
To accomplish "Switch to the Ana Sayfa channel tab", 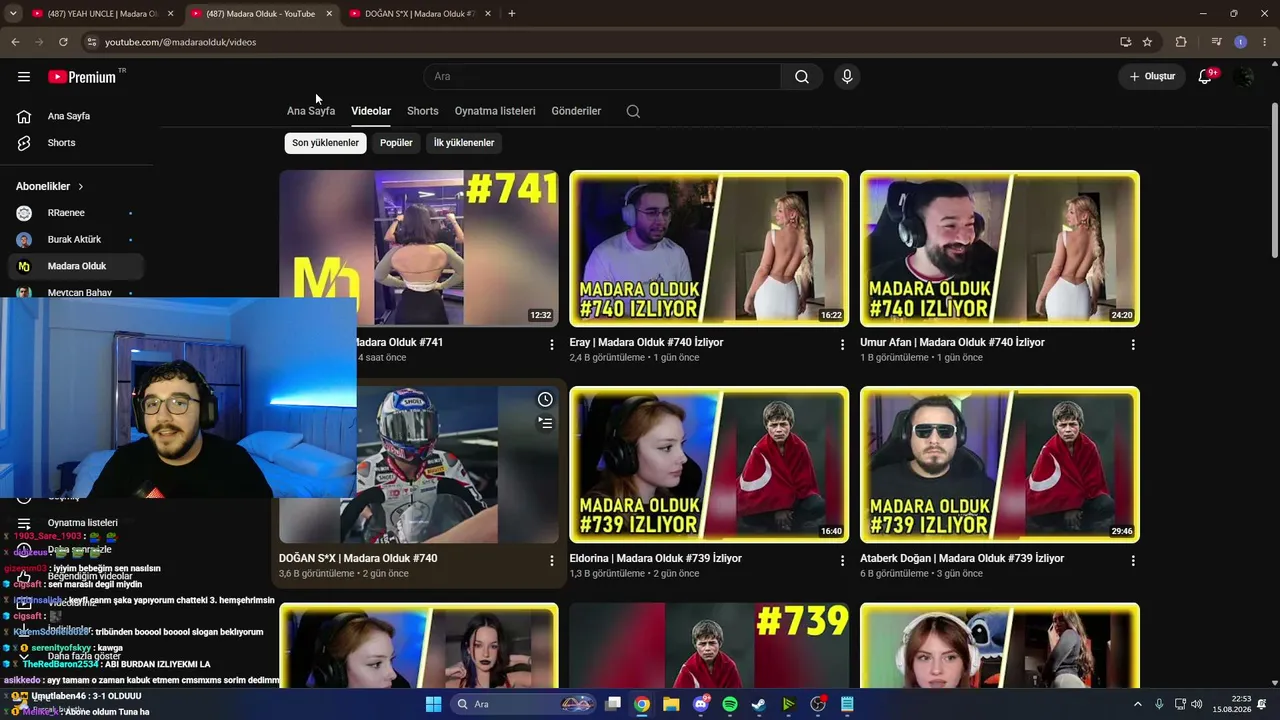I will [x=311, y=111].
